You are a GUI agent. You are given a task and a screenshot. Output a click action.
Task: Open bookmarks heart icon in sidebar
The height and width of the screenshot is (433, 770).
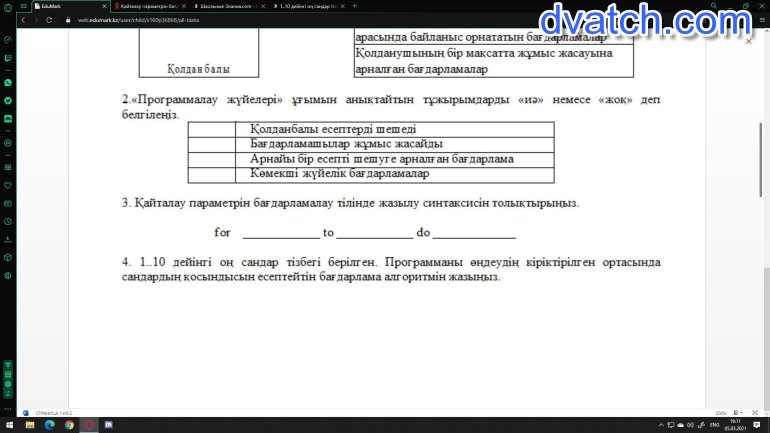click(x=8, y=186)
